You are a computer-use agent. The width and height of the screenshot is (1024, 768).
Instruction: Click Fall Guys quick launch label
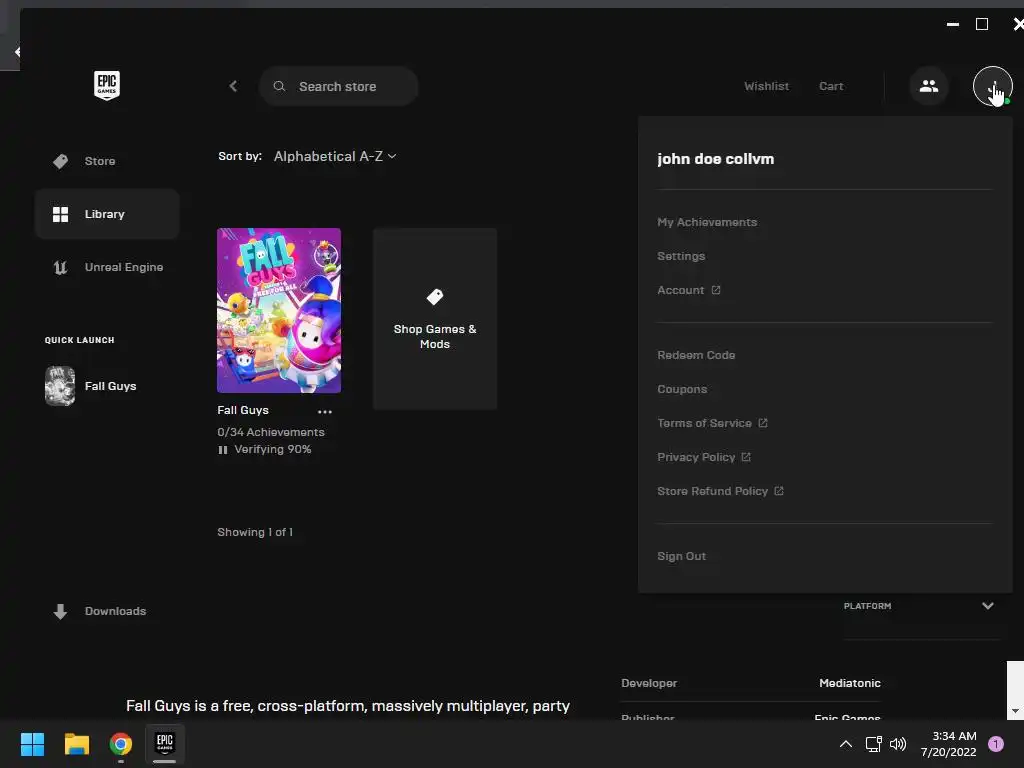pyautogui.click(x=110, y=386)
